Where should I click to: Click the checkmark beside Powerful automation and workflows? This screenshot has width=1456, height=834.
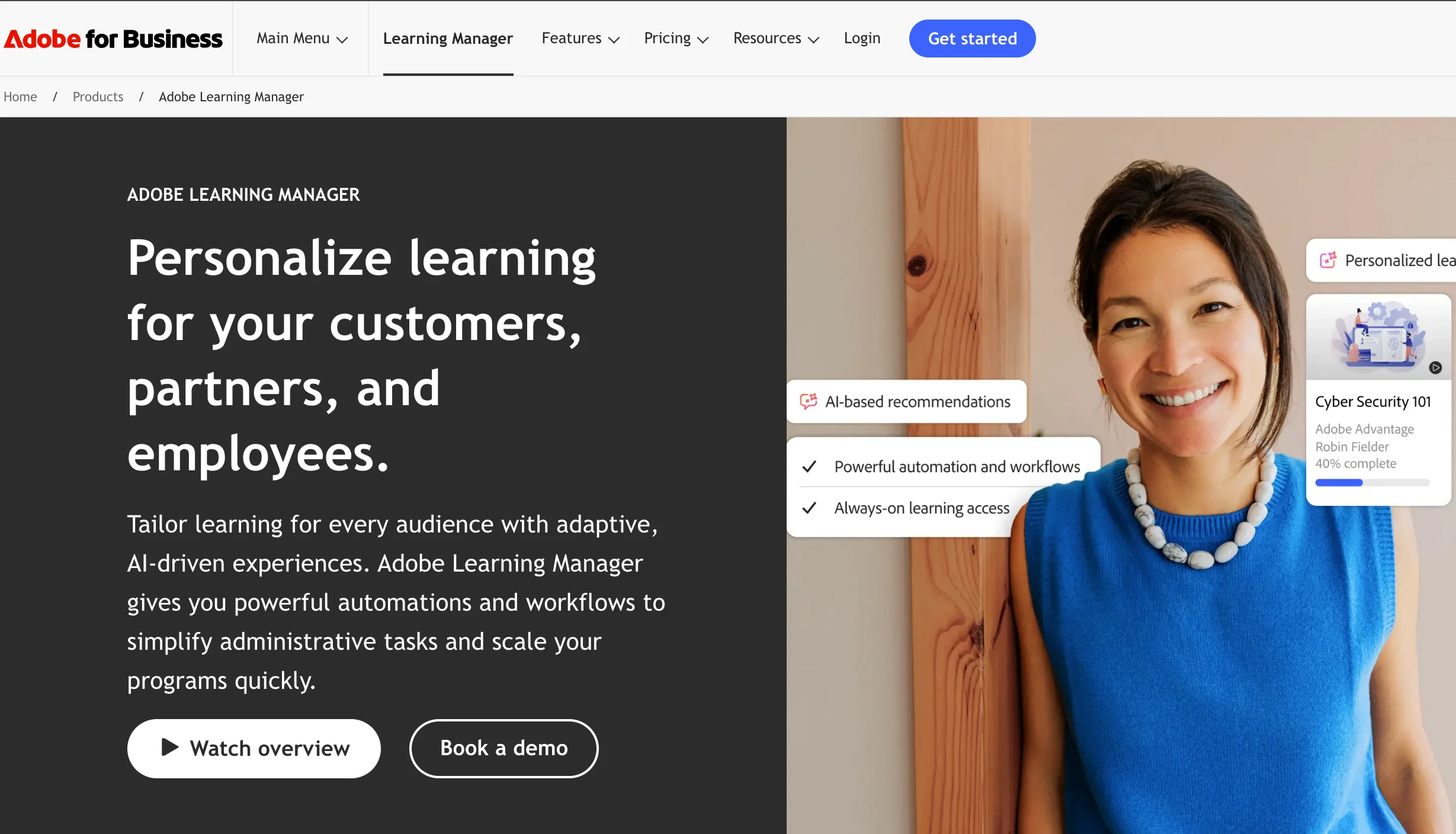[809, 467]
